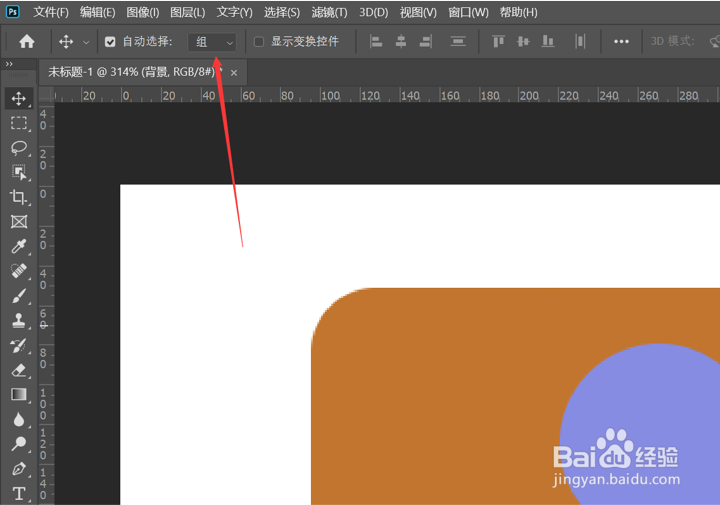
Task: Select the Blur tool
Action: point(19,419)
